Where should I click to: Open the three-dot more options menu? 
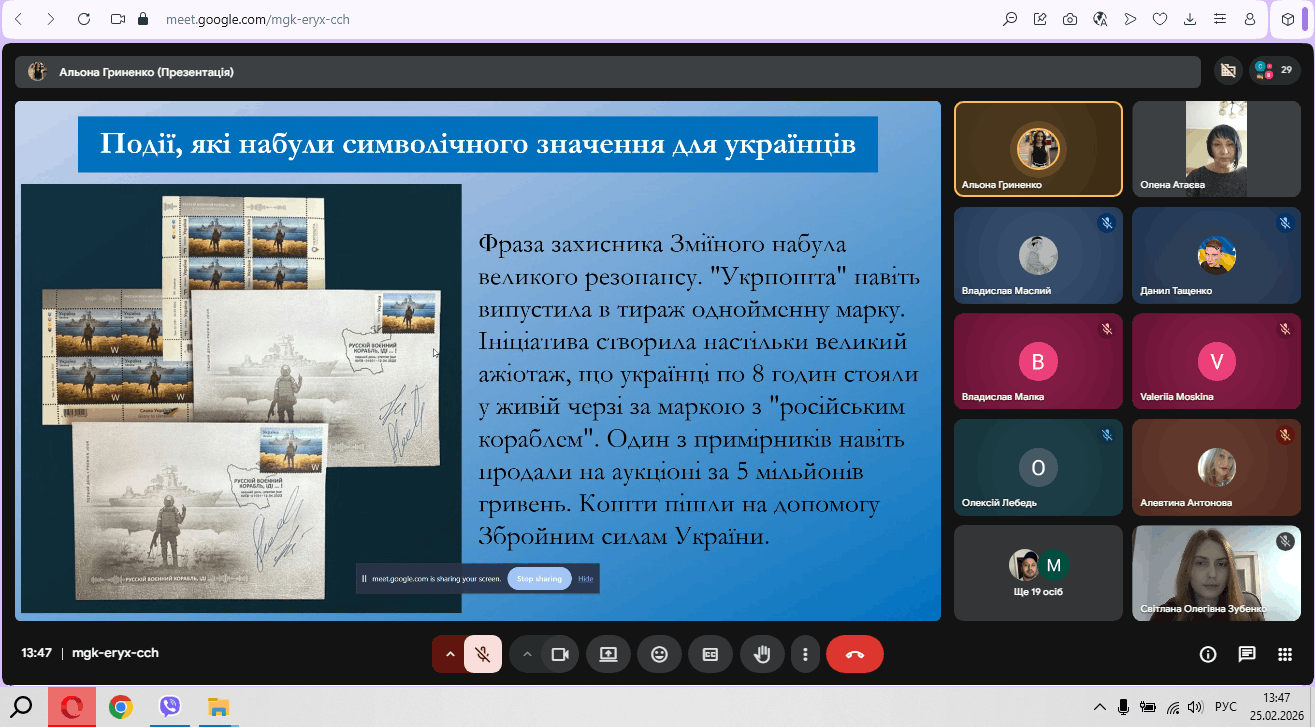point(805,654)
